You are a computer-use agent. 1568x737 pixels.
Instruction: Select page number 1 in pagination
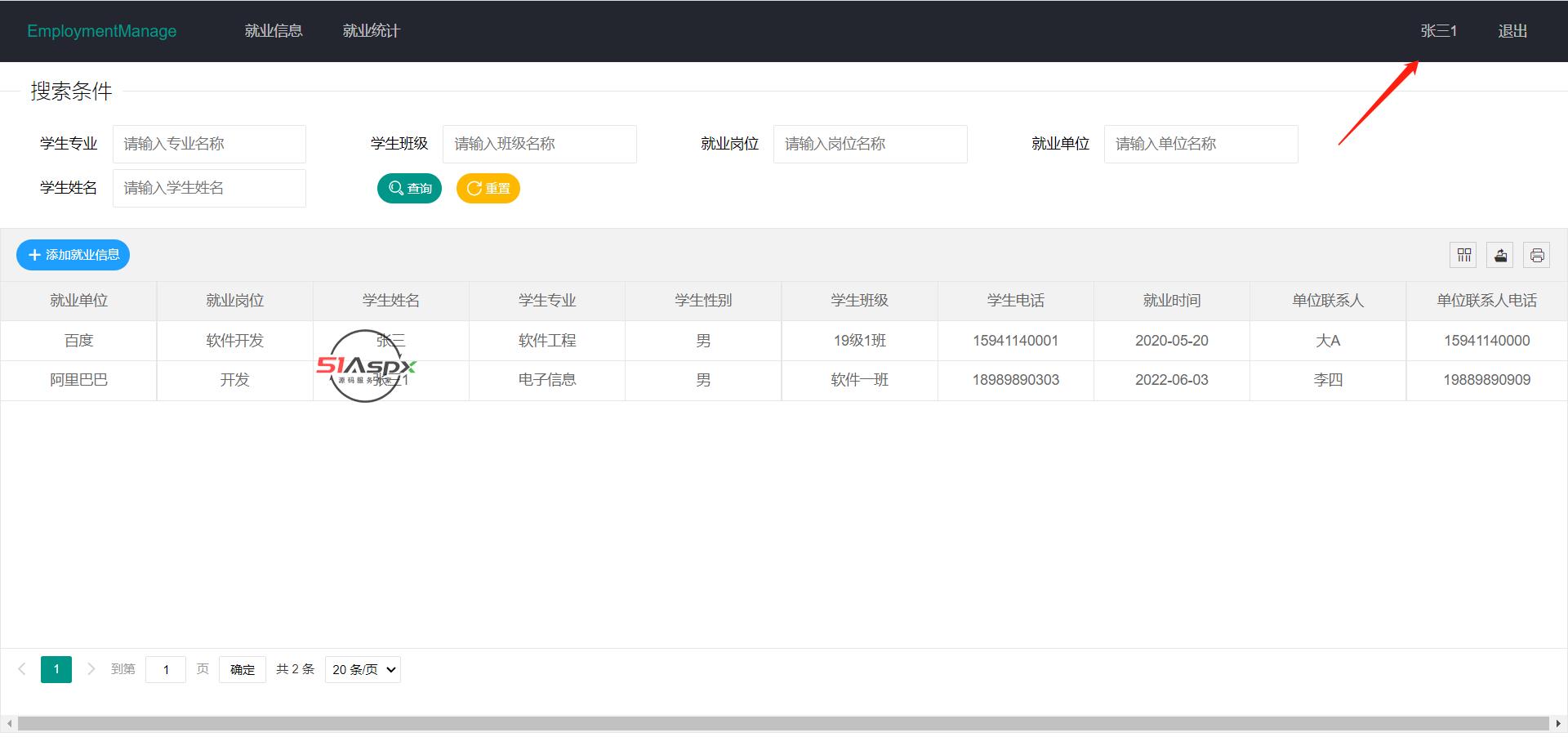[56, 669]
